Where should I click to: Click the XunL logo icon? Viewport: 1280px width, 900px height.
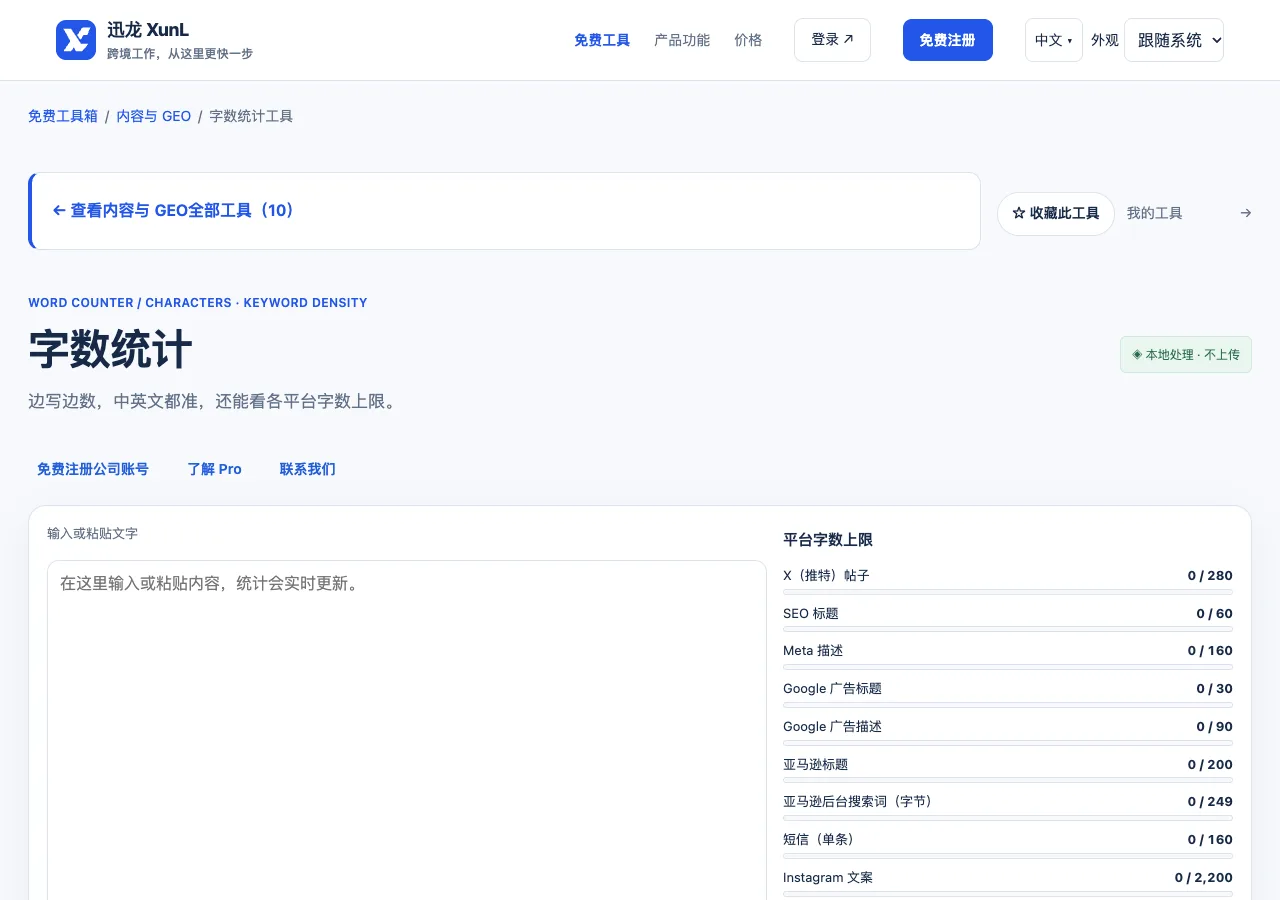(x=76, y=40)
